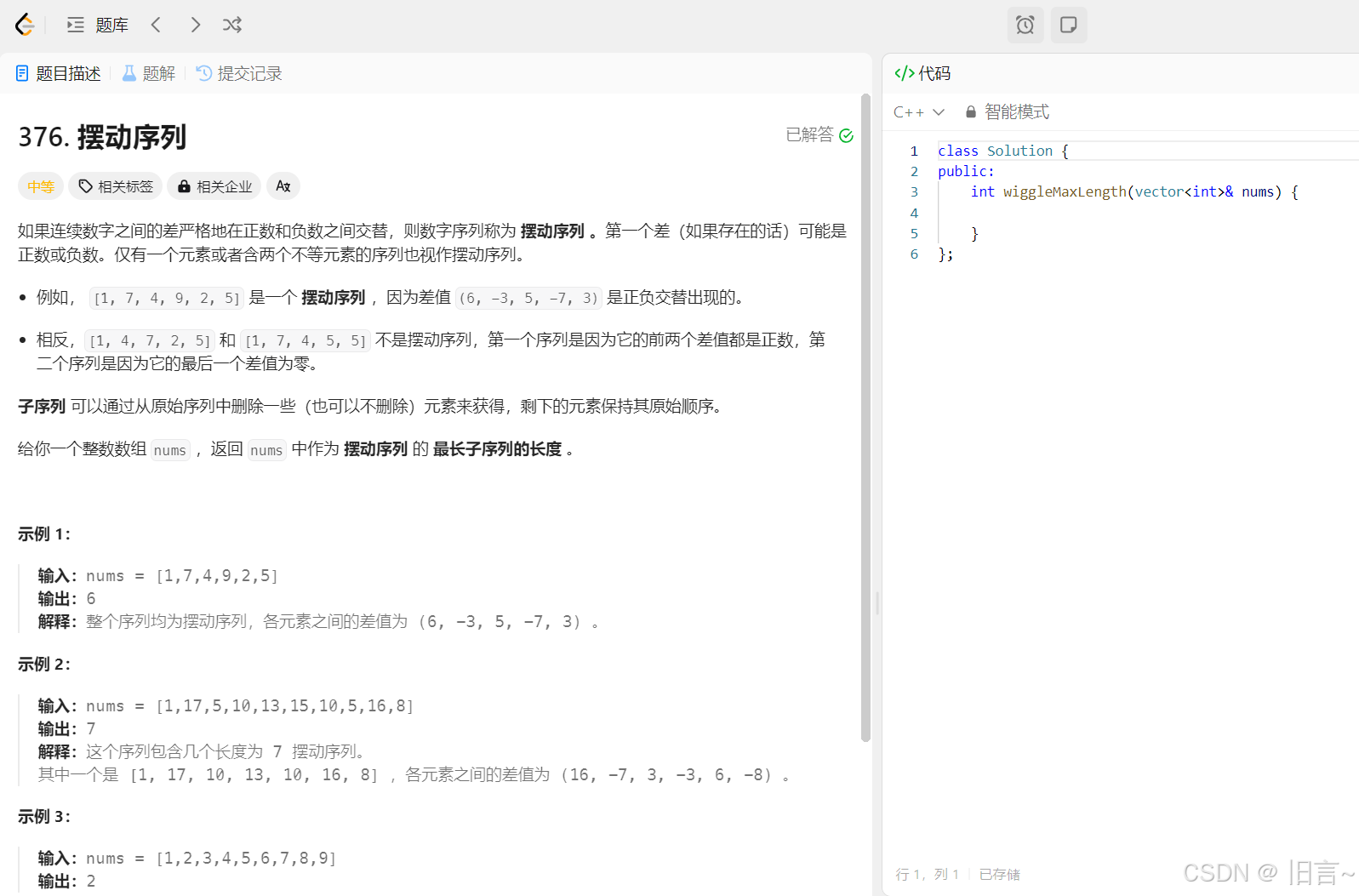Open the sticky notes icon
The width and height of the screenshot is (1359, 896).
coord(1068,25)
